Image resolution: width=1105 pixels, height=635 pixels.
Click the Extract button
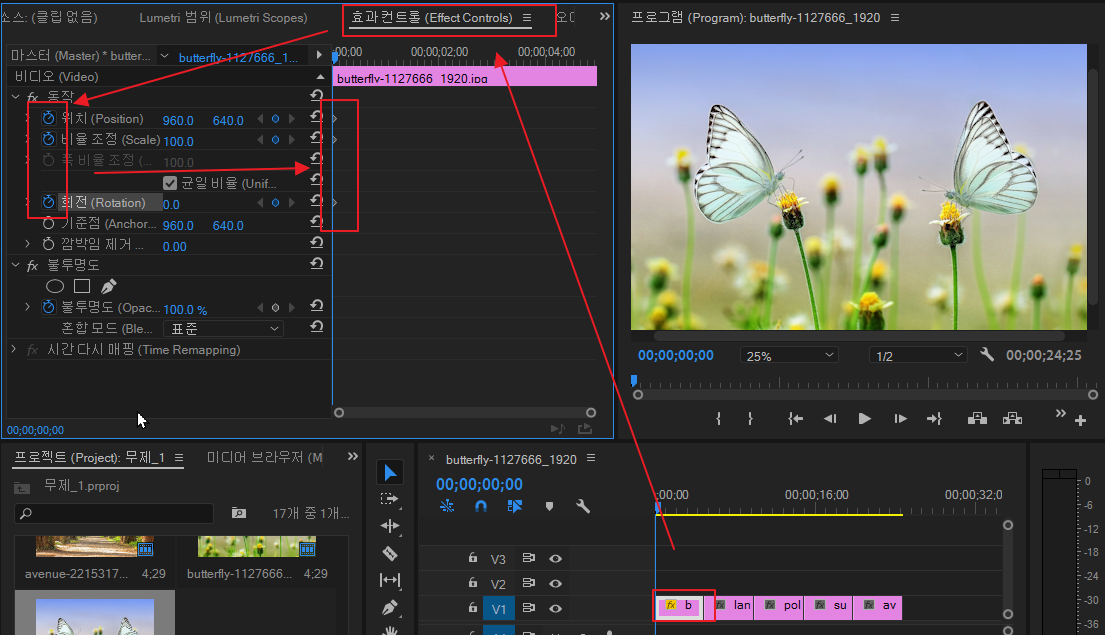coord(1013,419)
